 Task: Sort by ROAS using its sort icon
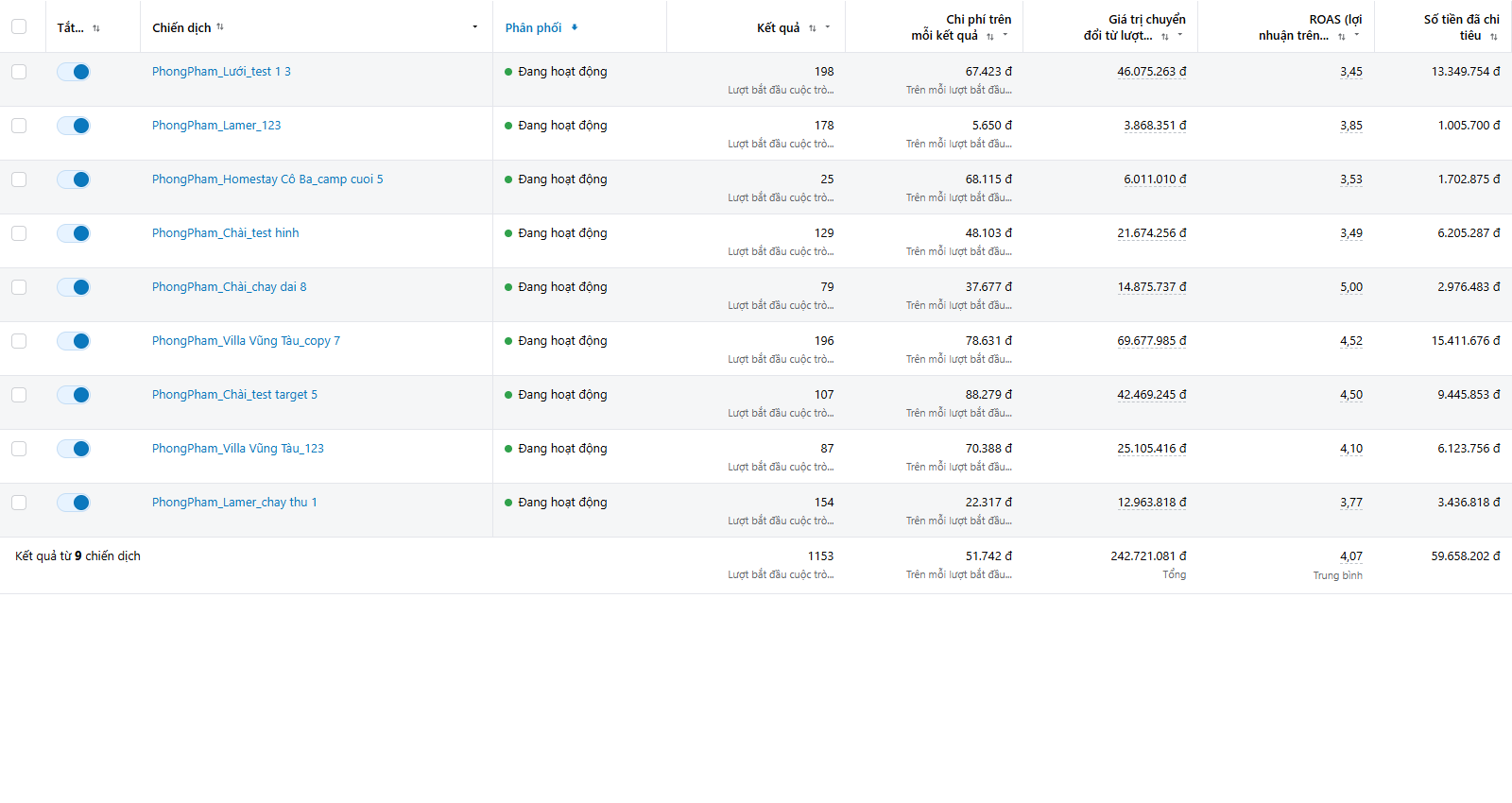pos(1342,37)
